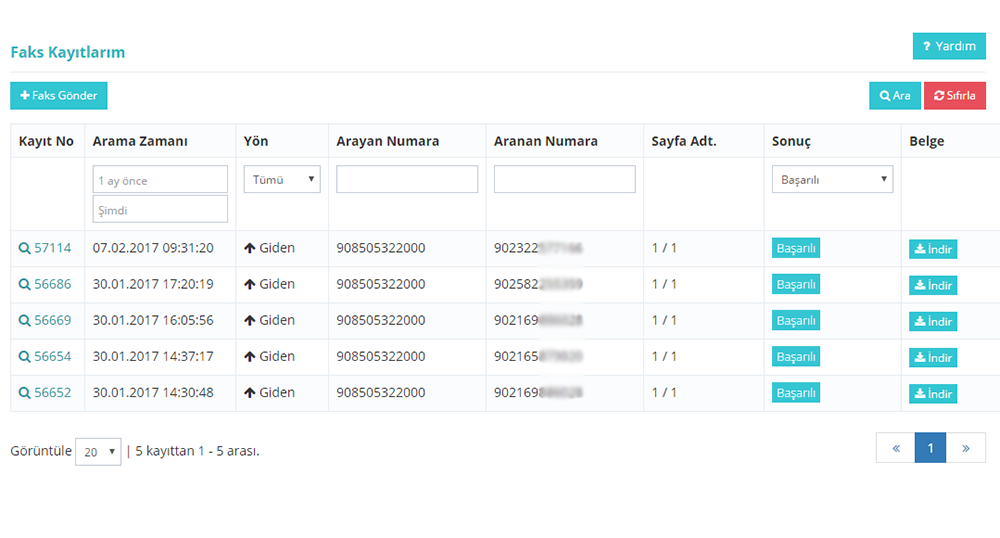The width and height of the screenshot is (1000, 538).
Task: Change the Görüntüle page size dropdown
Action: [x=98, y=452]
